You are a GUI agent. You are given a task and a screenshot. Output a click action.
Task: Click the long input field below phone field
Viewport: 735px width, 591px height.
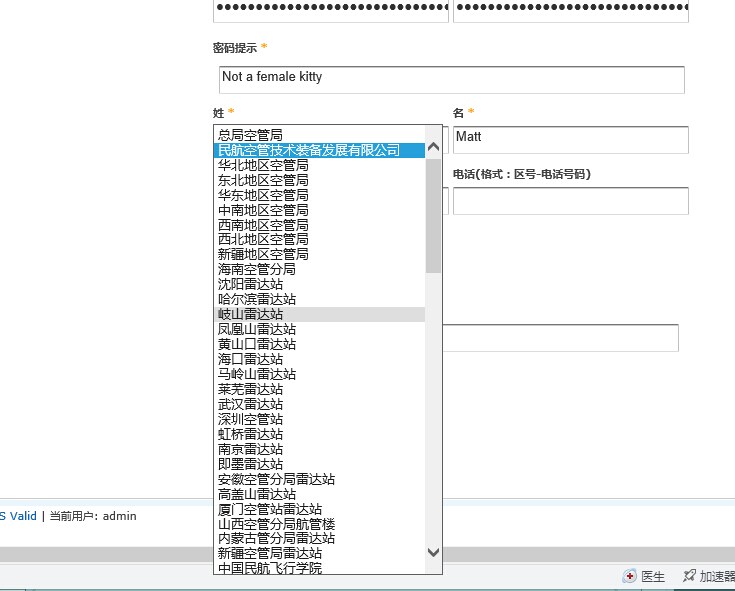coord(560,338)
